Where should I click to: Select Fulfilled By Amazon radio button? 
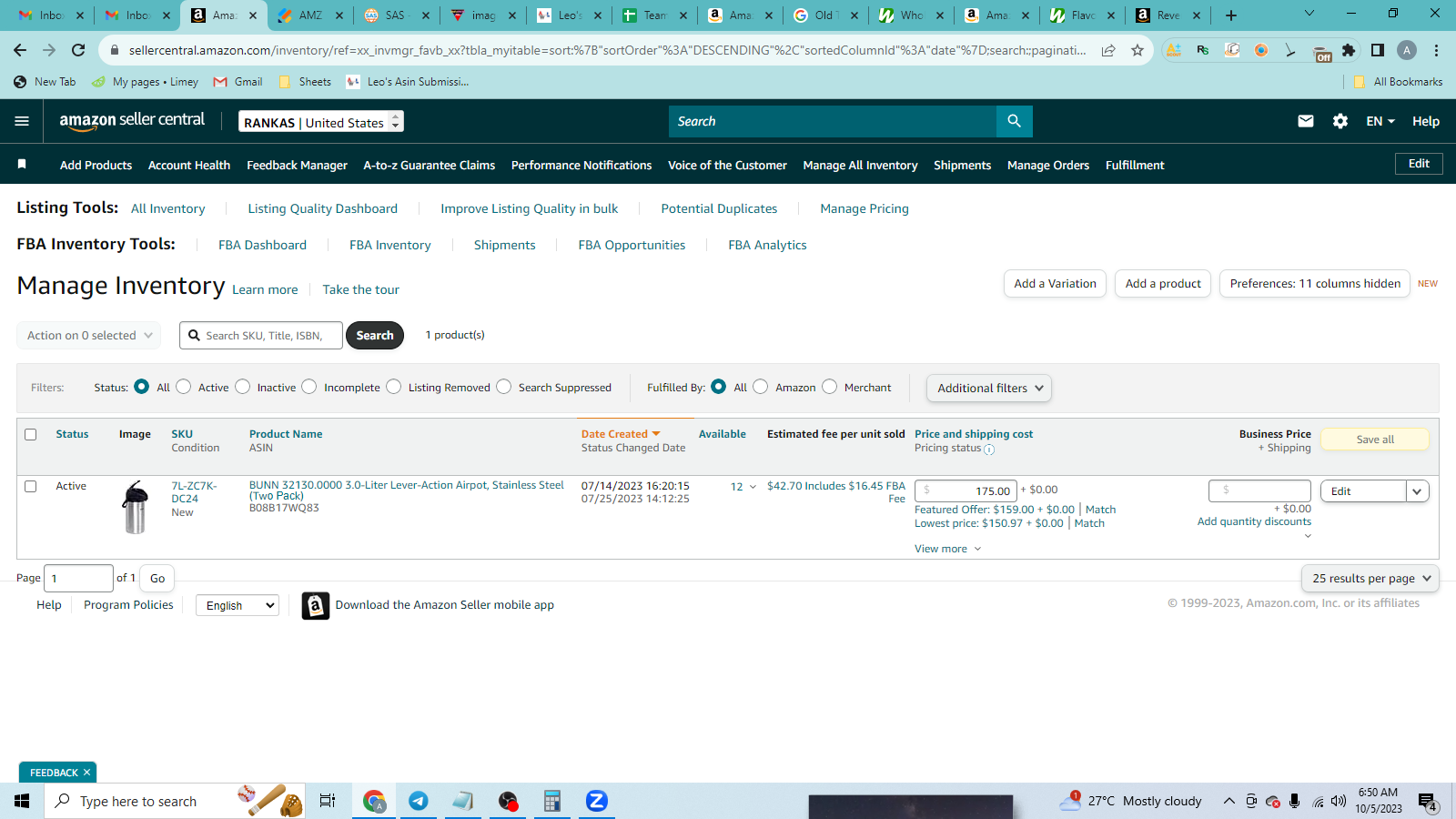click(x=761, y=387)
